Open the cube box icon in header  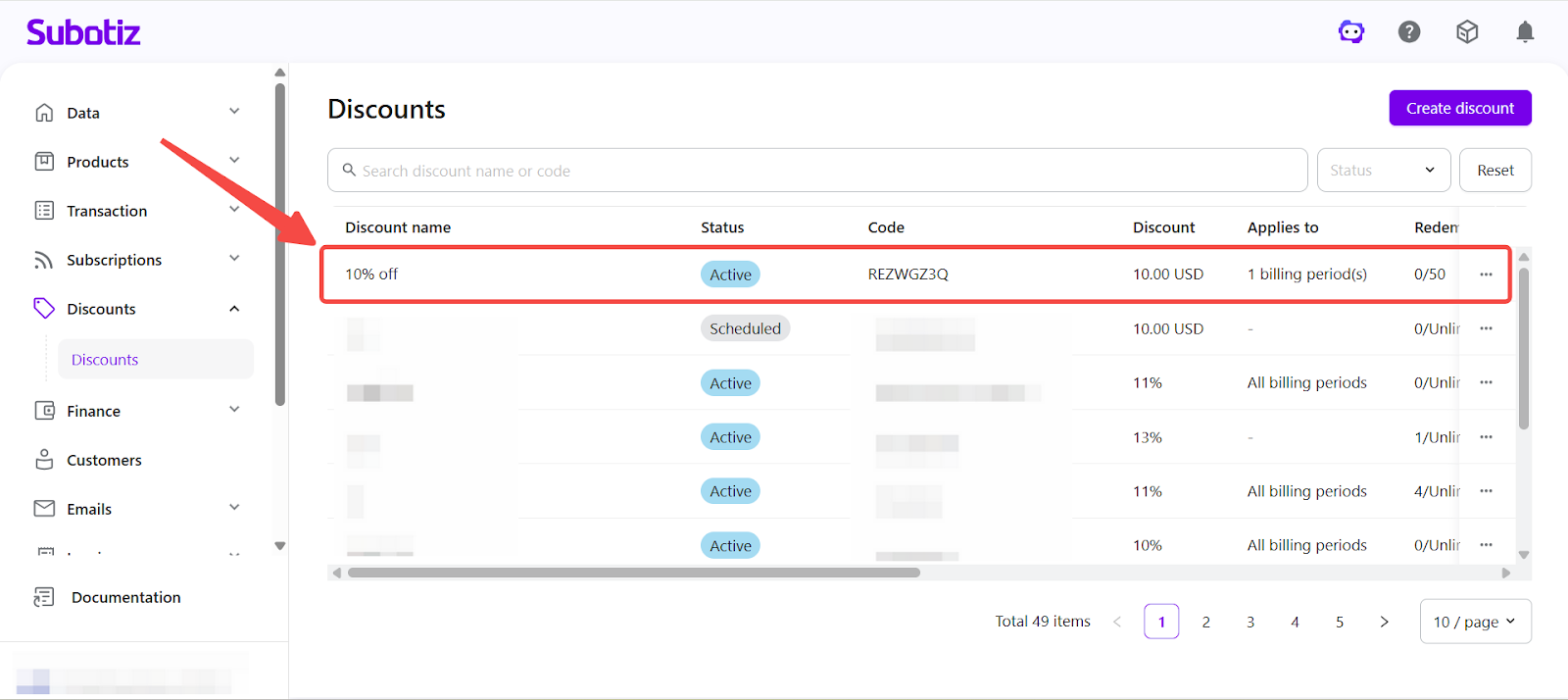(1467, 32)
